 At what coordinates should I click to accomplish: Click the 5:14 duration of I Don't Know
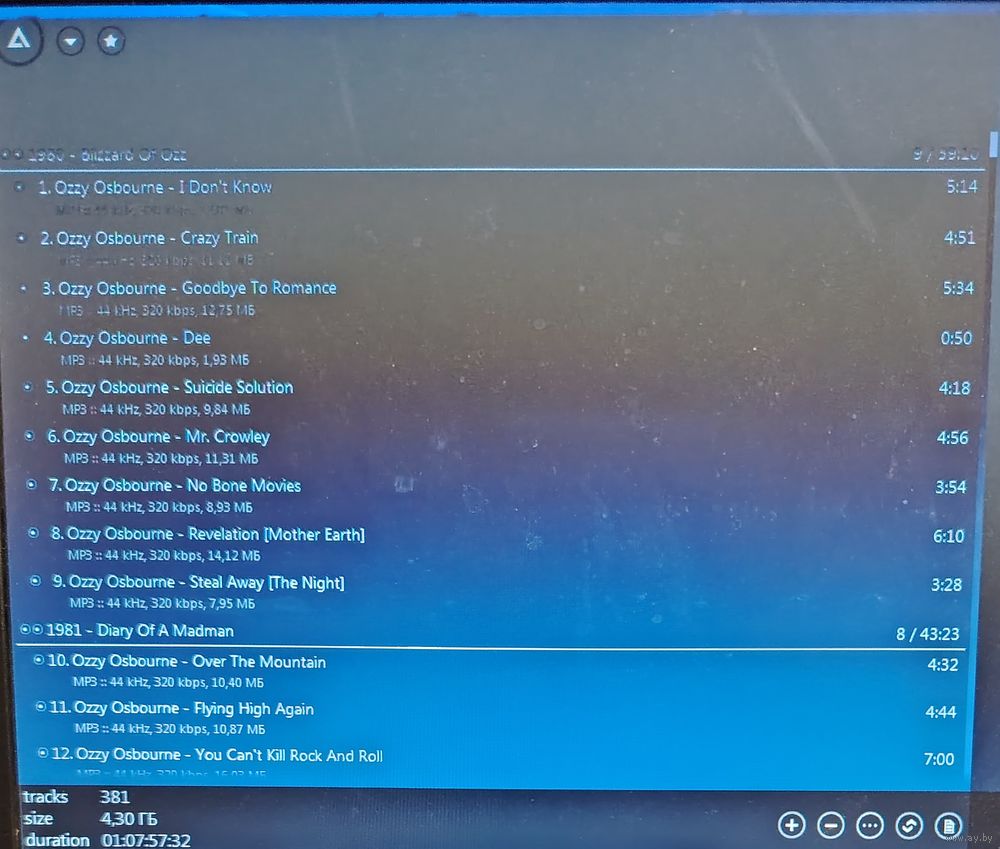(962, 186)
